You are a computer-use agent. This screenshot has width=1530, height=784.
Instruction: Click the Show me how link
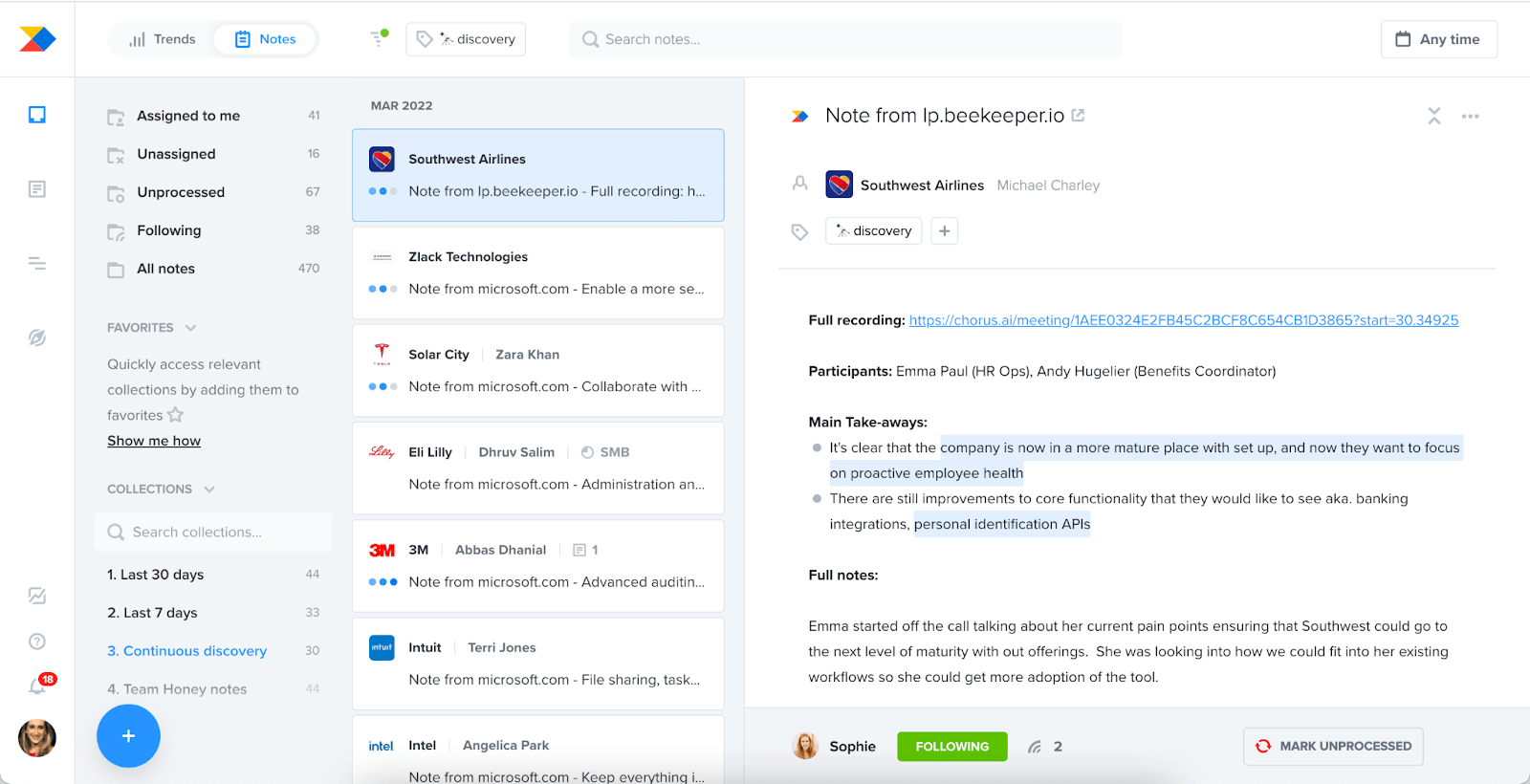tap(154, 441)
